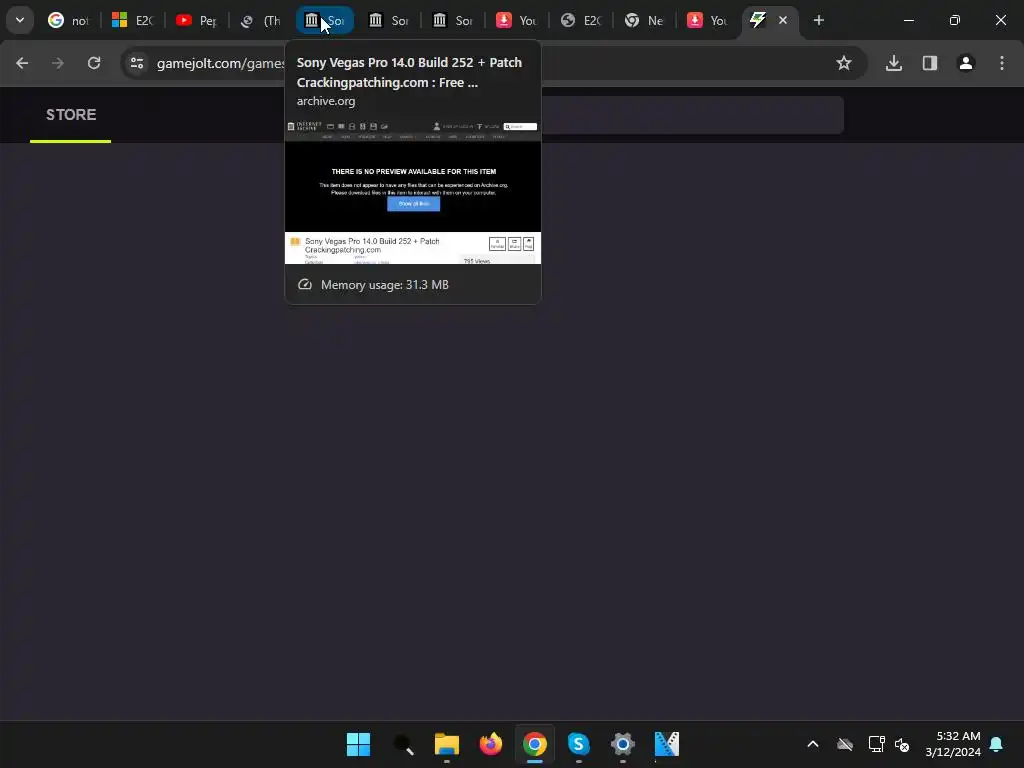Open the tab search dropdown arrow
1024x768 pixels.
click(x=20, y=20)
